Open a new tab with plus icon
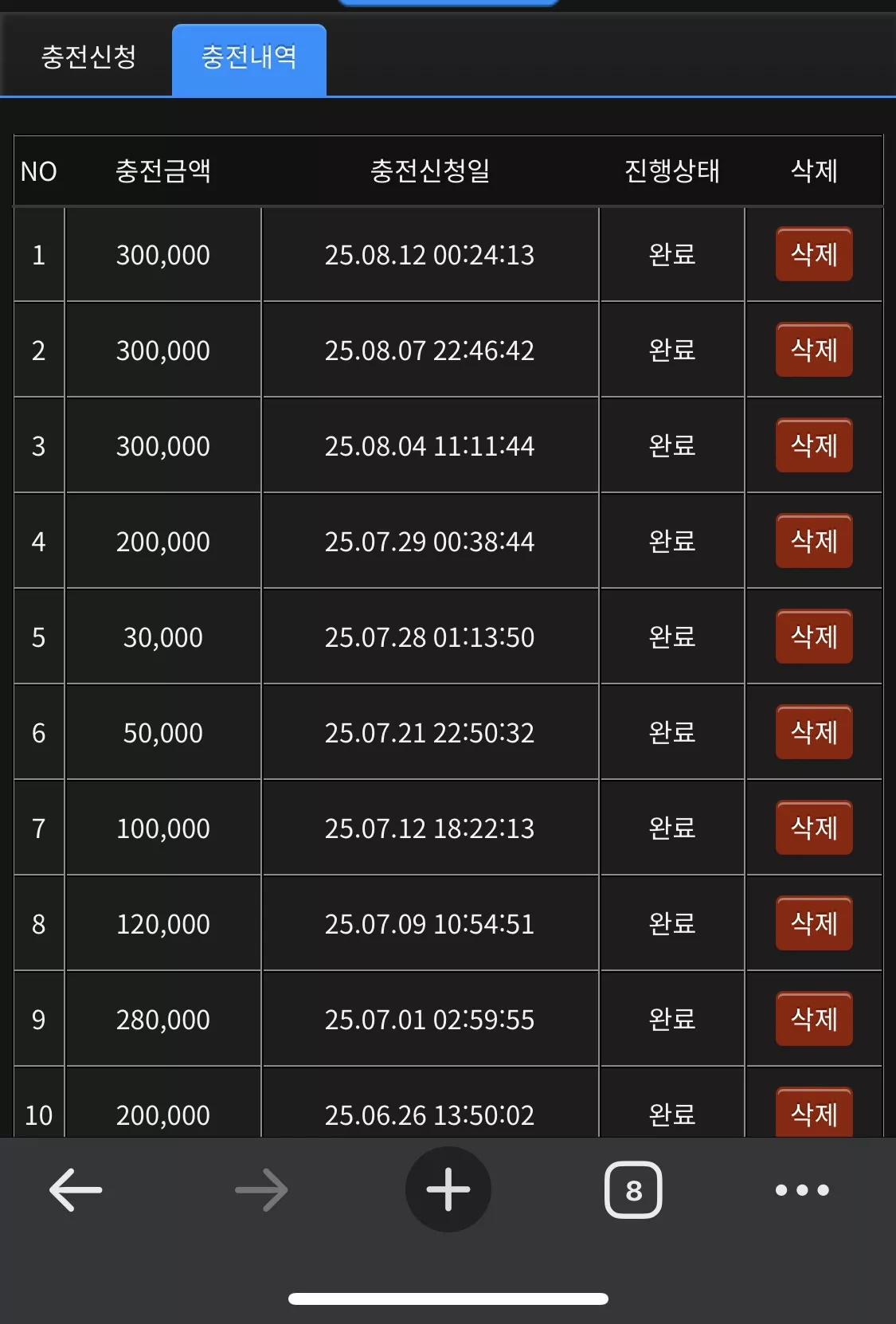Image resolution: width=896 pixels, height=1324 pixels. pos(448,1189)
